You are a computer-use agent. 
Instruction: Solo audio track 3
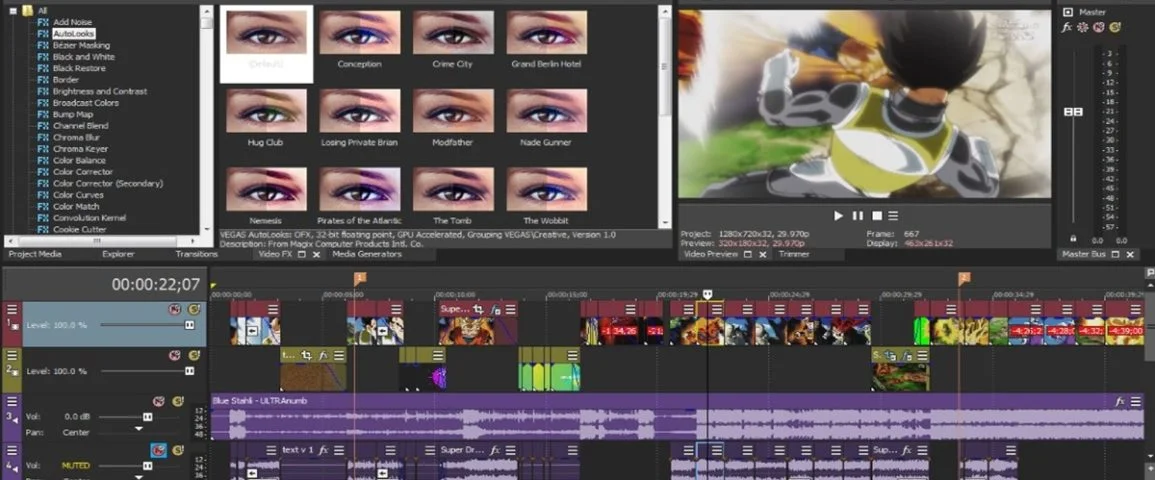coord(178,401)
